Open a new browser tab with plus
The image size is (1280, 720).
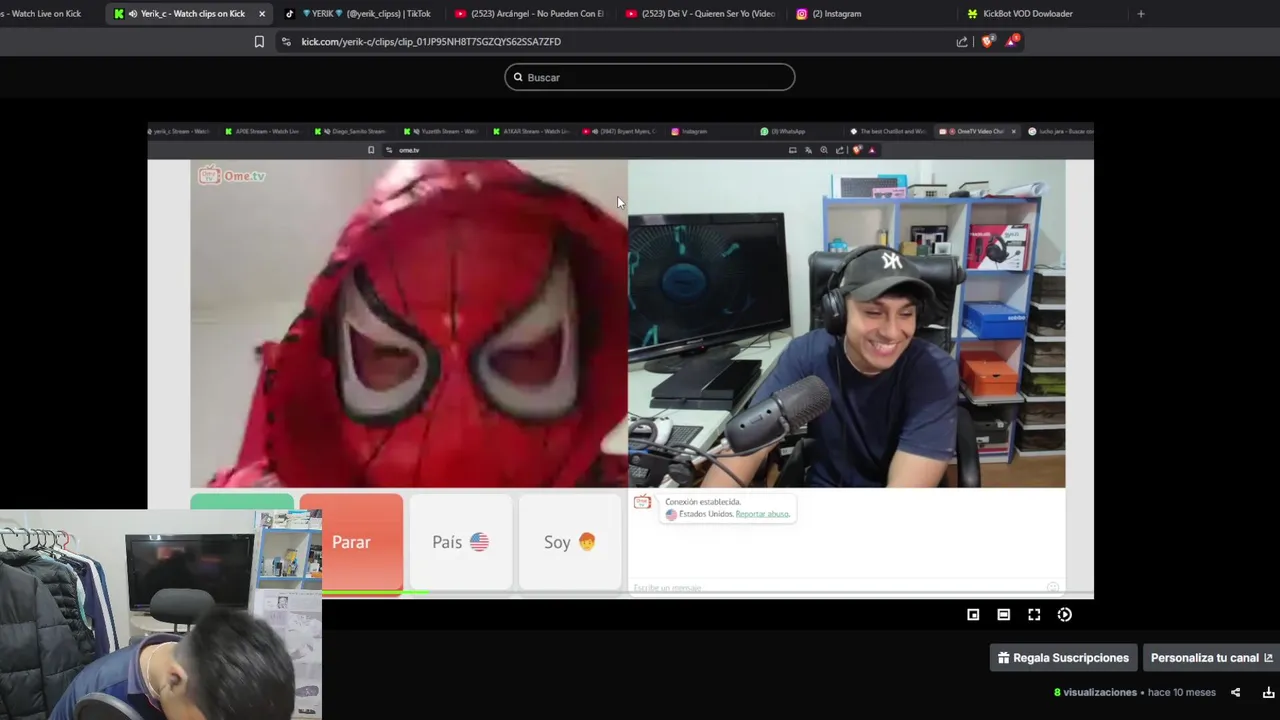pos(1141,14)
